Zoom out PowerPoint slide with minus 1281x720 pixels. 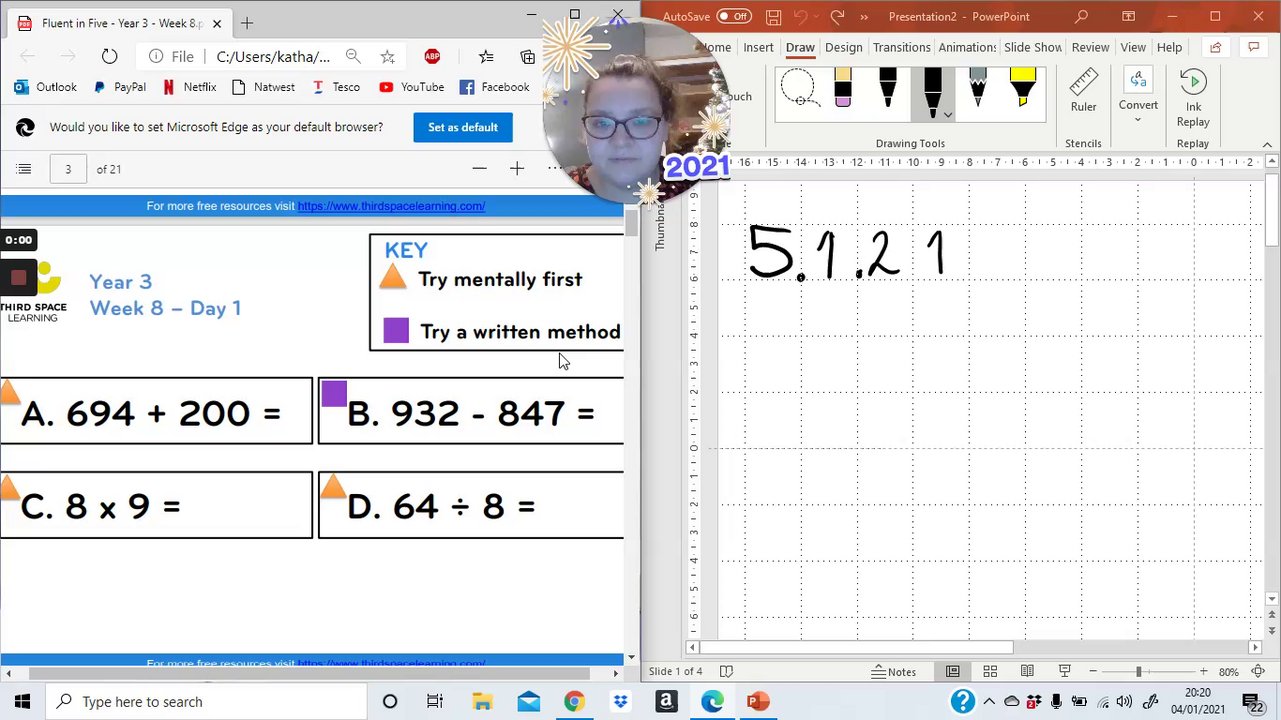point(1093,672)
